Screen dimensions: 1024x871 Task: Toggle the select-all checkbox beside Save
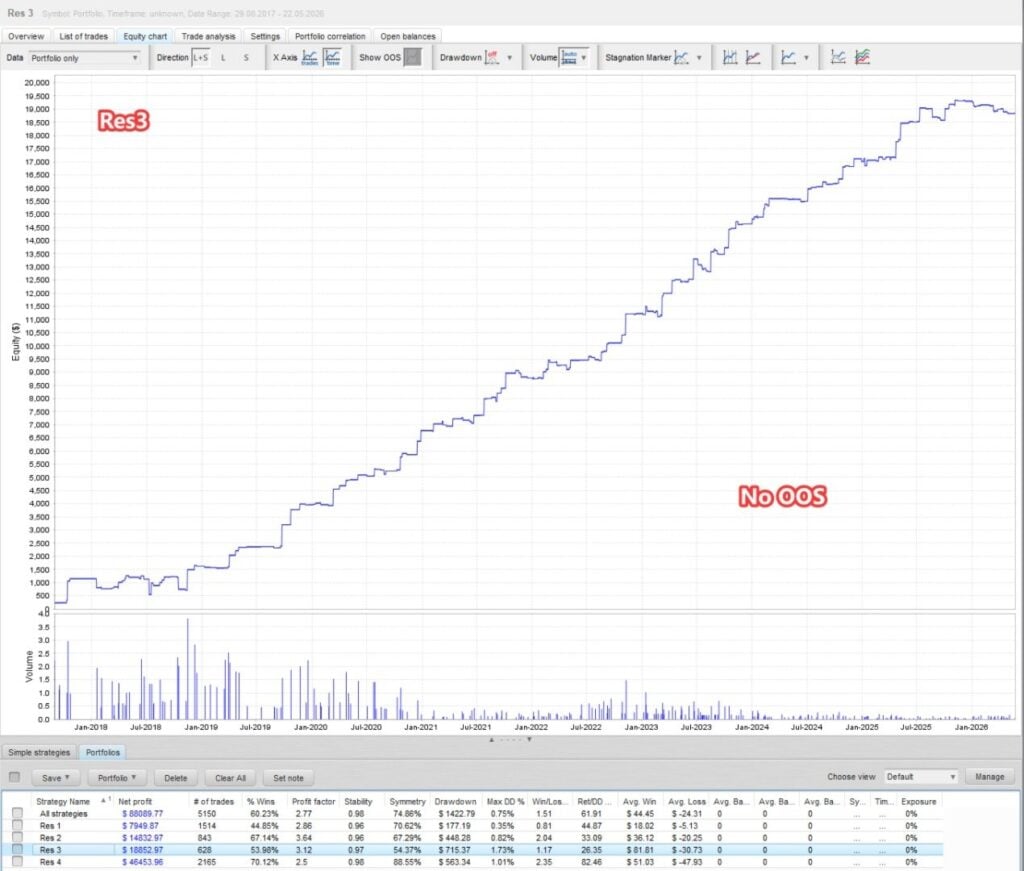[14, 777]
